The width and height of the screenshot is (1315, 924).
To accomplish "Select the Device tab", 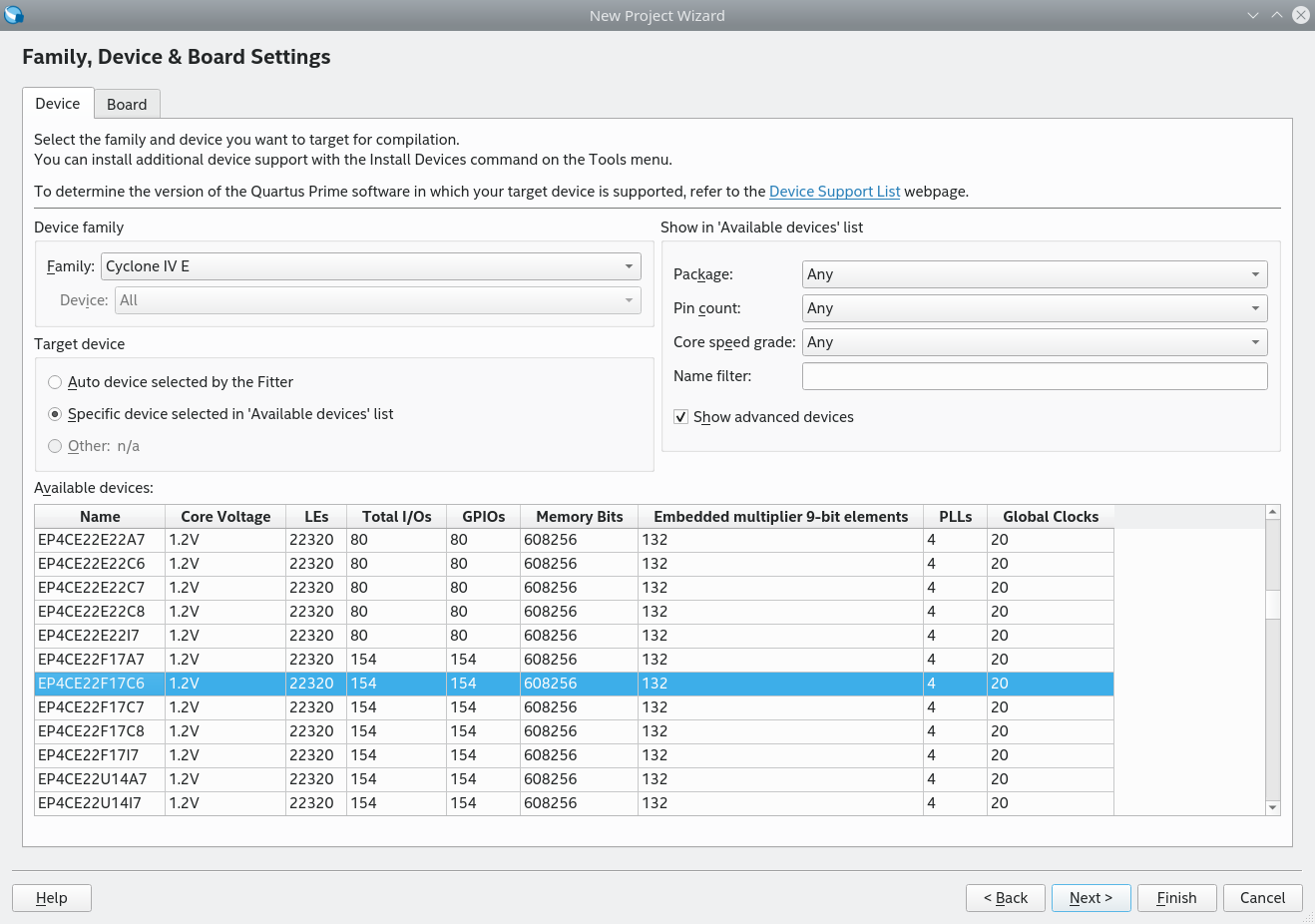I will [58, 103].
